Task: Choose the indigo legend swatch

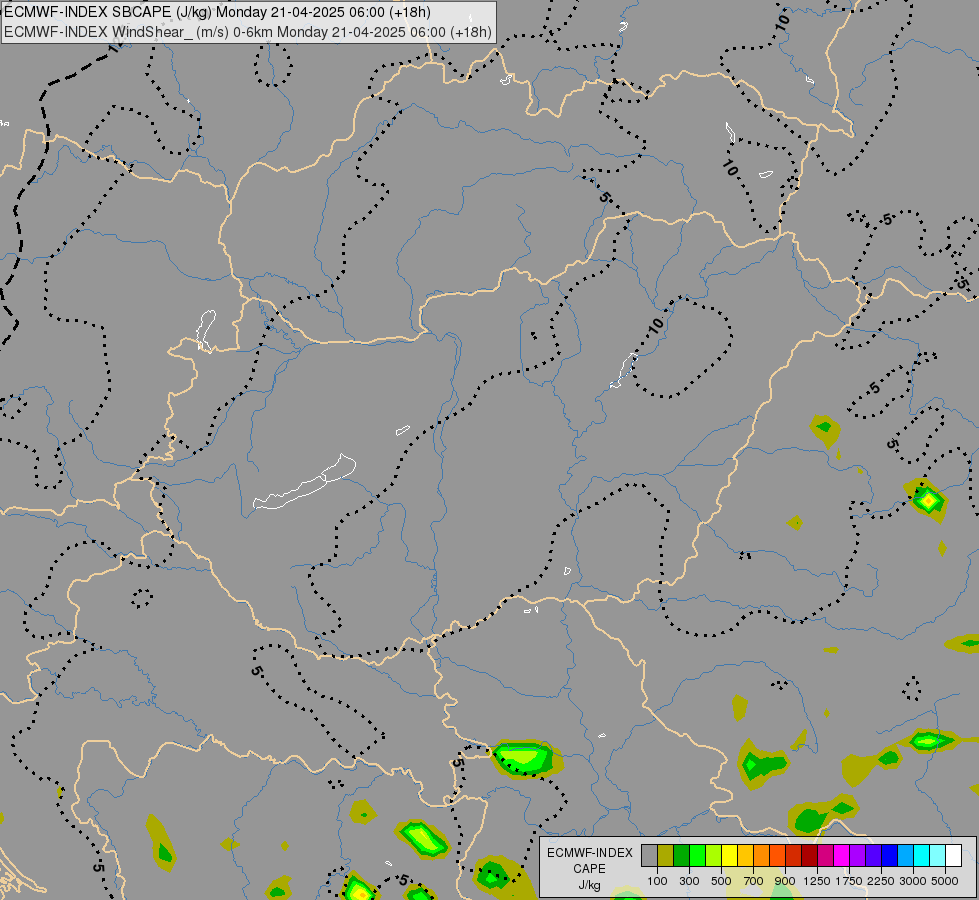Action: (x=873, y=856)
